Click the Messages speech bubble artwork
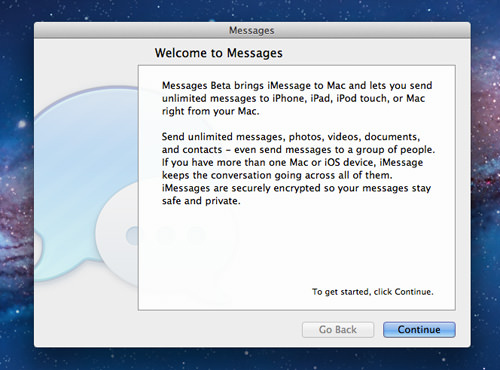The image size is (500, 370). [87, 185]
